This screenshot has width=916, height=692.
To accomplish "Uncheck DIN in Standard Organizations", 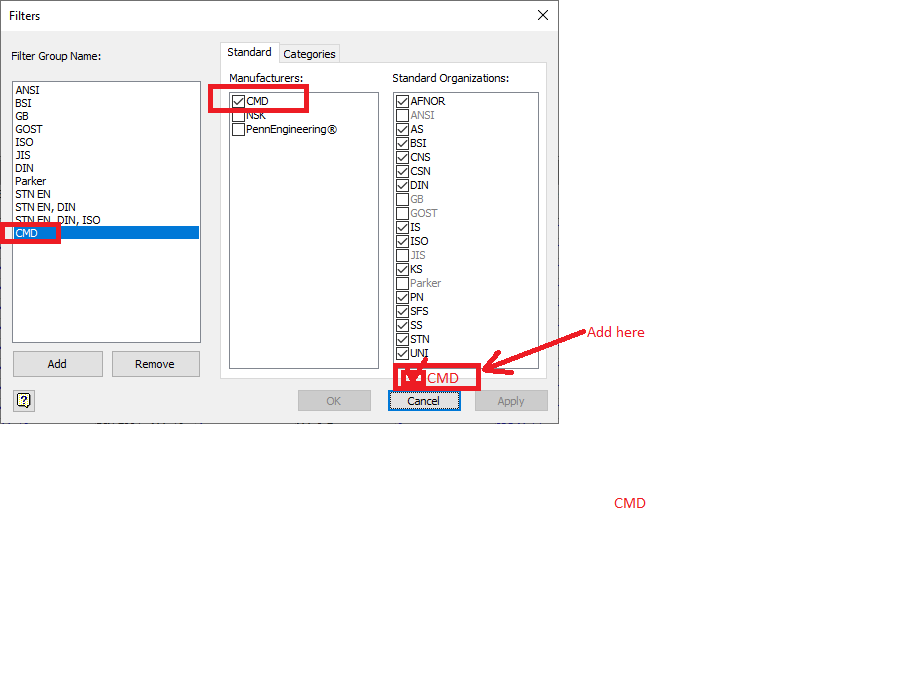I will [x=401, y=185].
